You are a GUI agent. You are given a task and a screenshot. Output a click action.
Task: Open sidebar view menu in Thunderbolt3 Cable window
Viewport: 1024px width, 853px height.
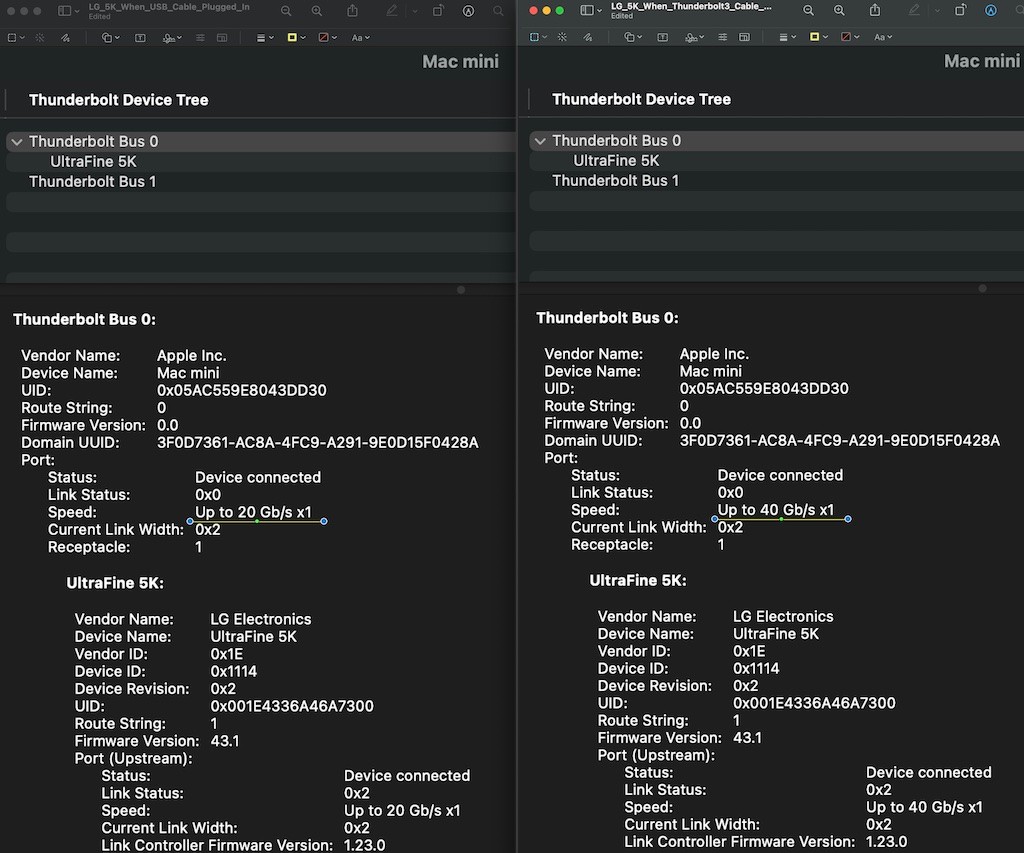(591, 10)
